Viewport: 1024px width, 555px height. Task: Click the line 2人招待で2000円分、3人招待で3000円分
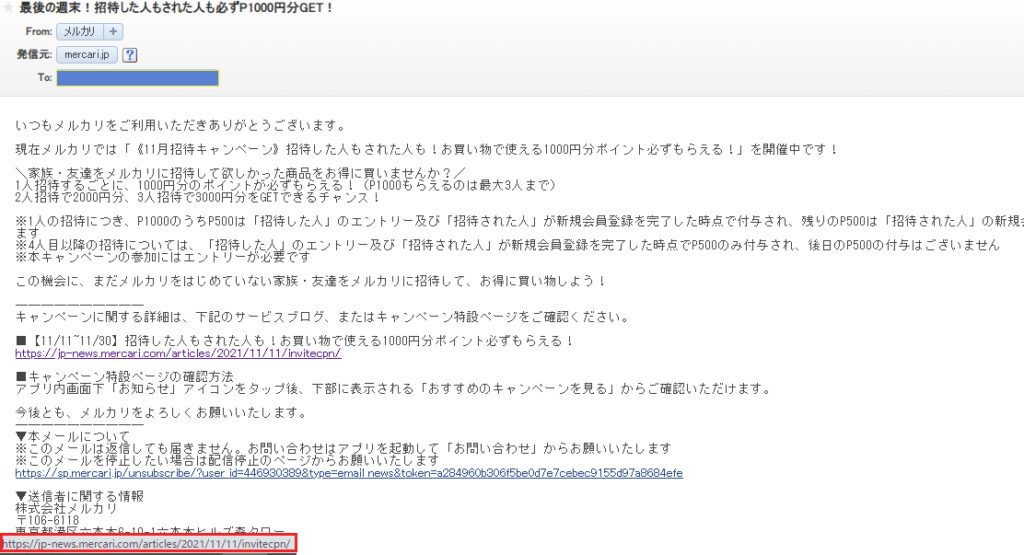click(x=197, y=197)
